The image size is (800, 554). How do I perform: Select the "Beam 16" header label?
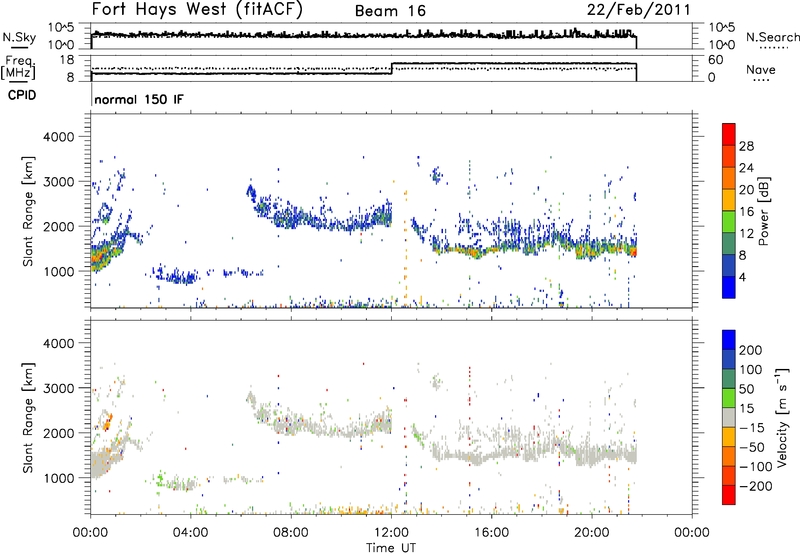pyautogui.click(x=390, y=11)
